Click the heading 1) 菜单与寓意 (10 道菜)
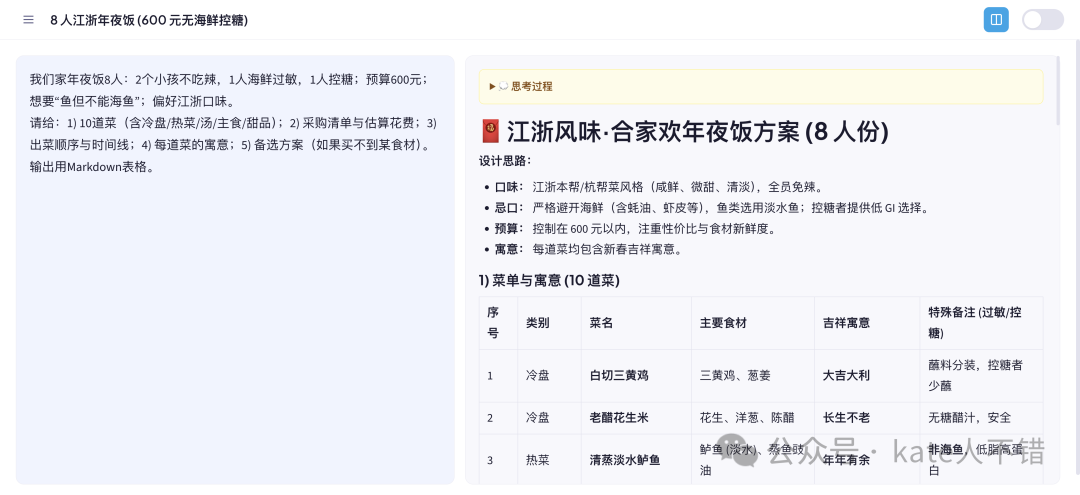This screenshot has width=1080, height=495. pyautogui.click(x=549, y=281)
